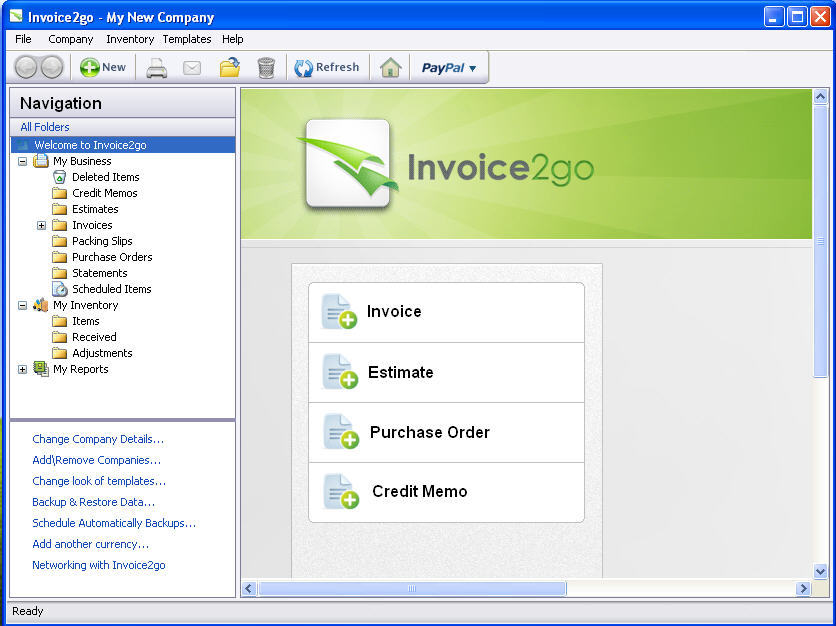Click the vertical scrollbar down arrow
Screen dimensions: 836x626
click(x=821, y=571)
